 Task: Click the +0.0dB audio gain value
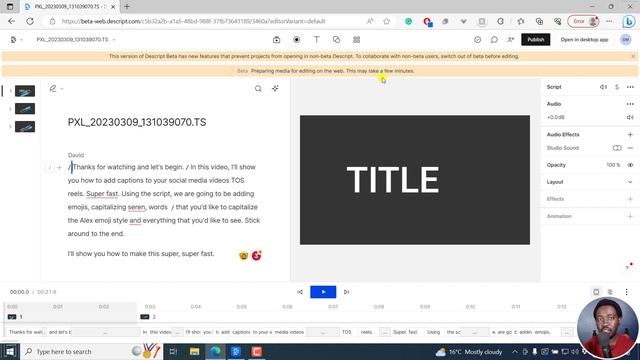(x=556, y=117)
